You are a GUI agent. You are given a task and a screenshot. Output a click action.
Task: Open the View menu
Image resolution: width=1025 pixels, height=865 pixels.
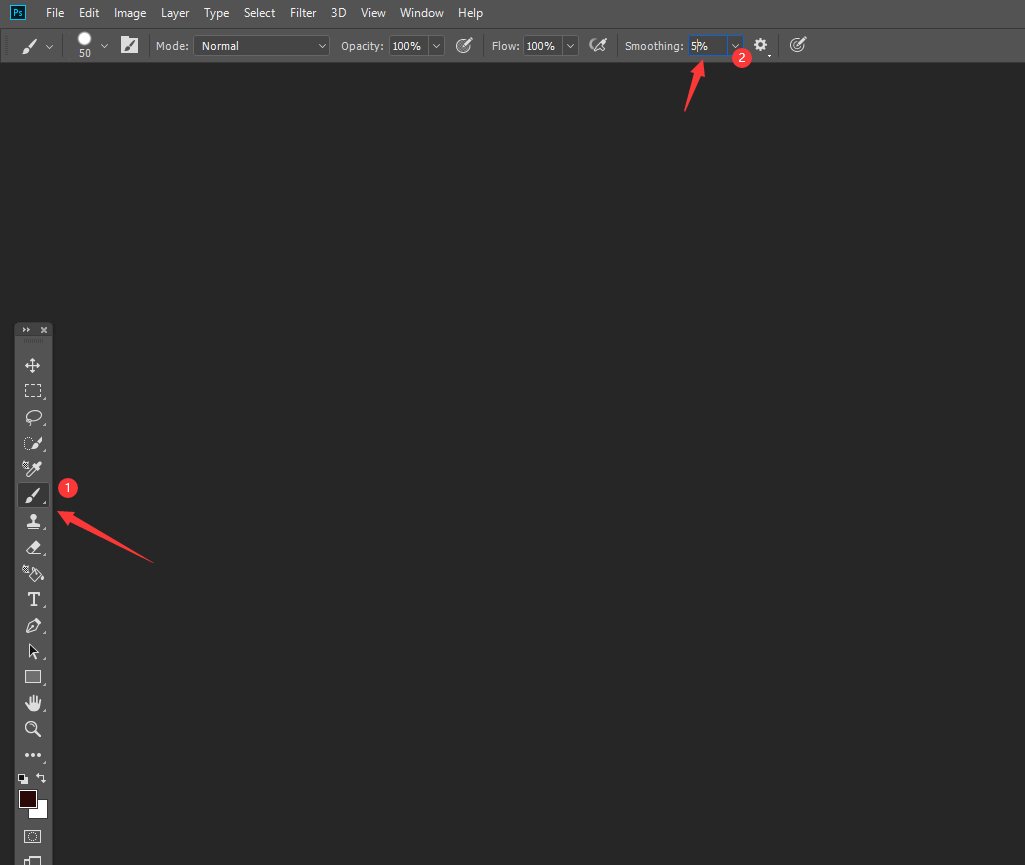(x=373, y=13)
